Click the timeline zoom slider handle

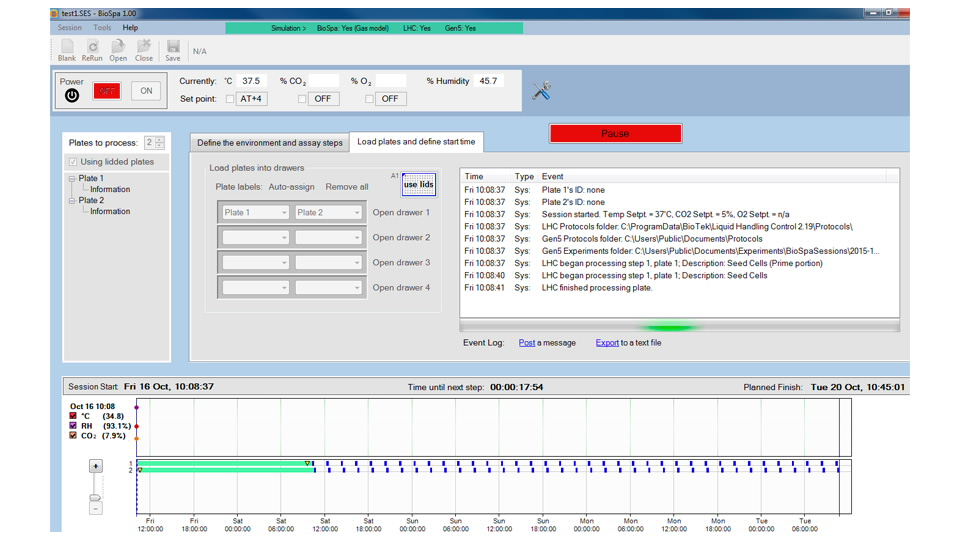95,497
